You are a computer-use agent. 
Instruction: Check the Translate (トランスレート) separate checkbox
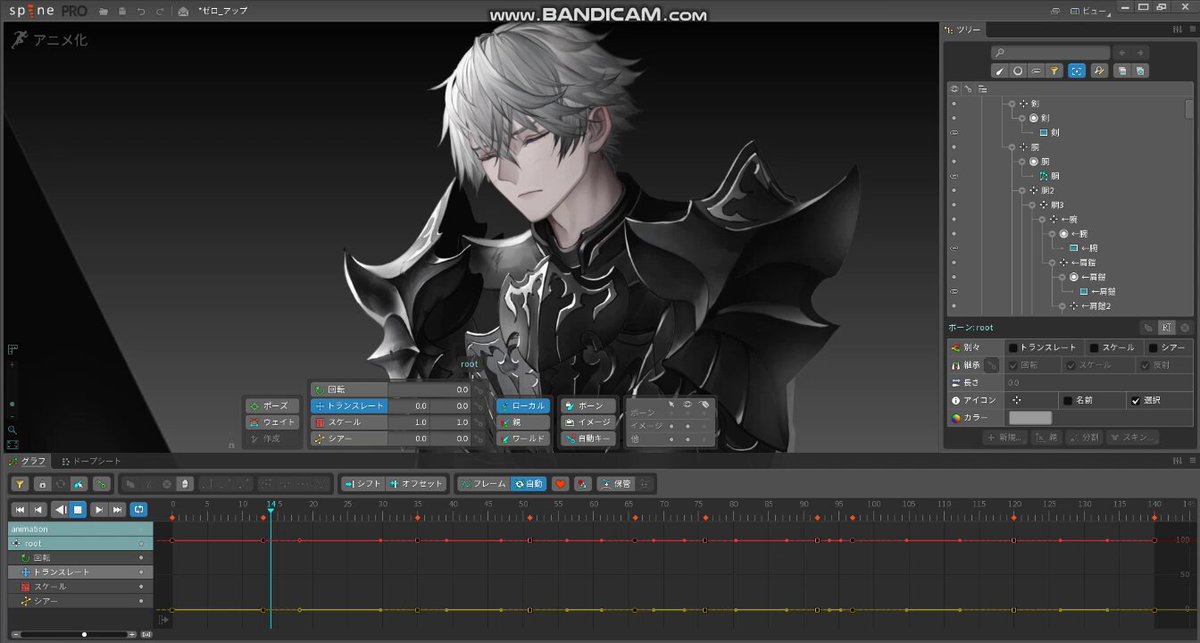[x=1013, y=348]
